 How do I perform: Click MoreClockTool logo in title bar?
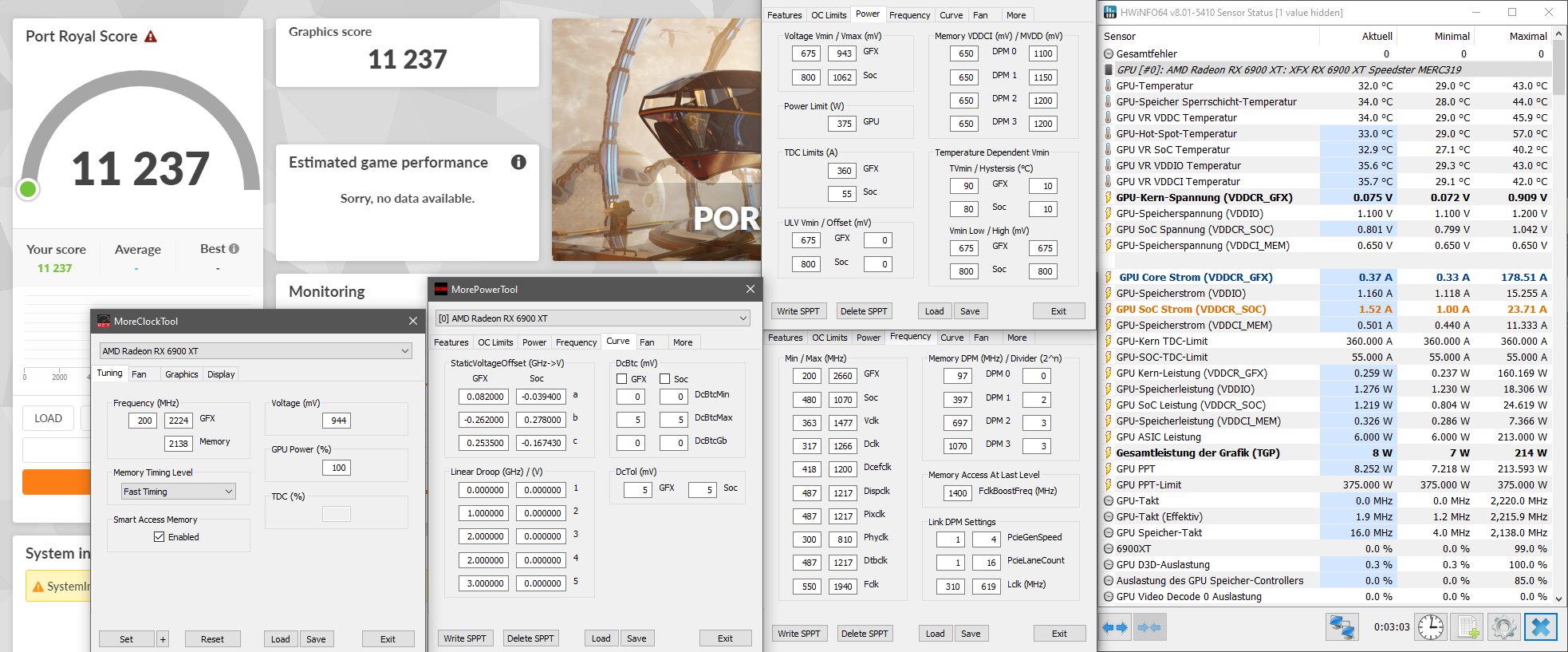pos(103,321)
